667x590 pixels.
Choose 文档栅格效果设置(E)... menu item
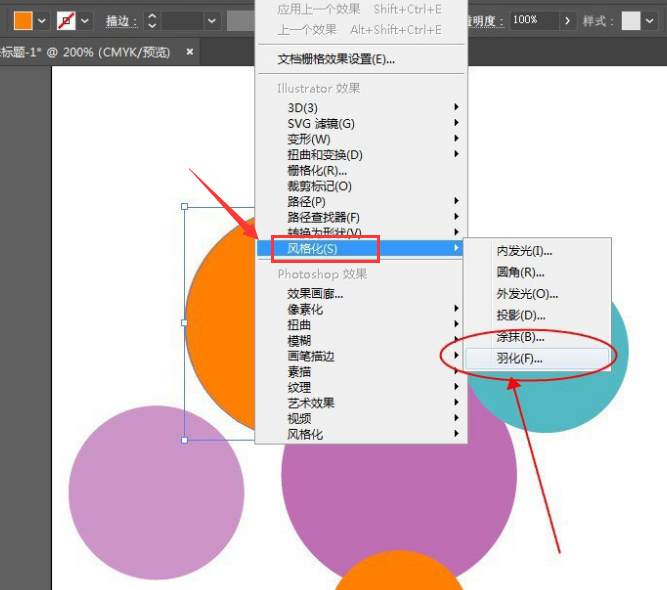(x=362, y=59)
